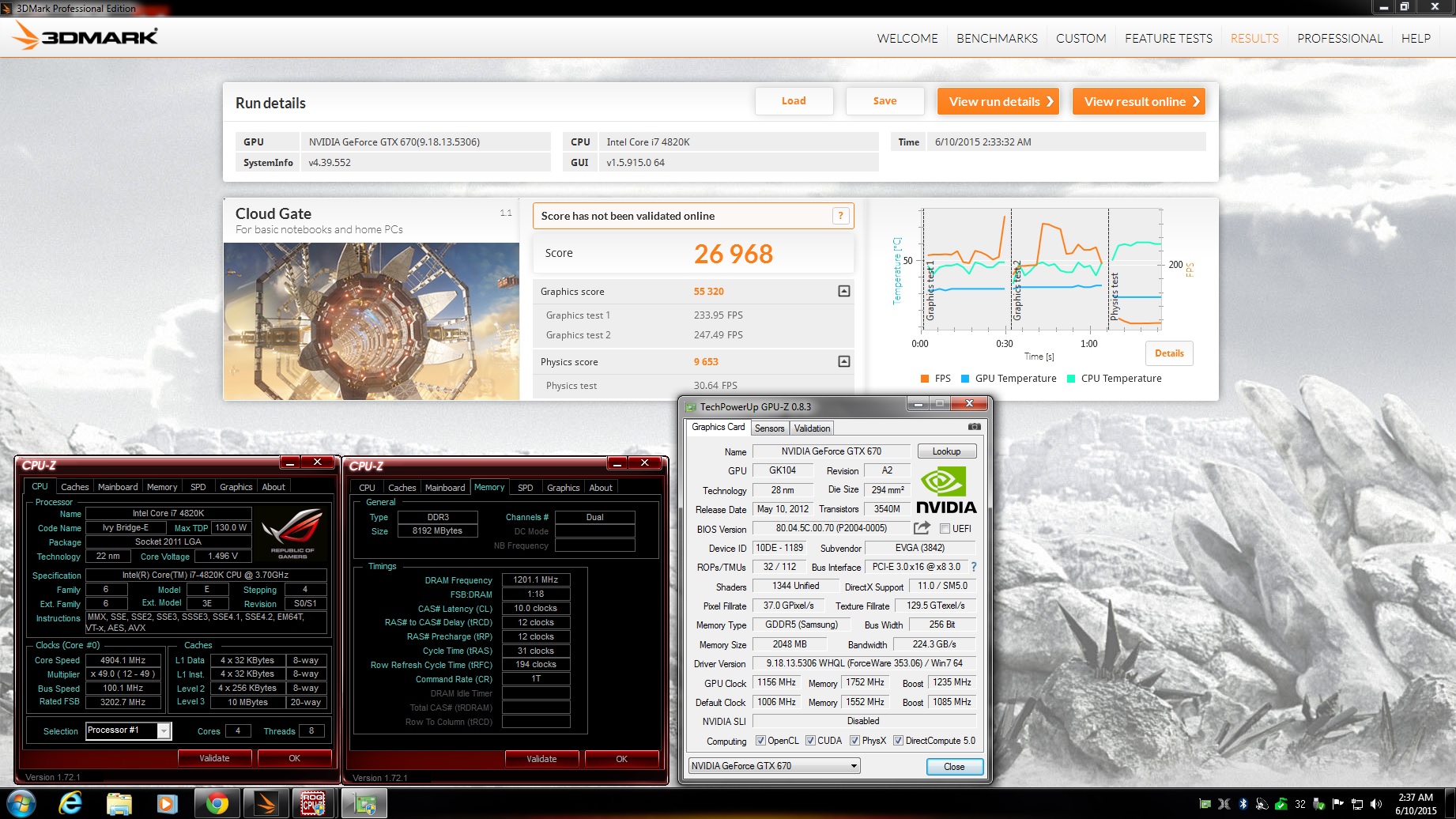Click the ROG logo in CPU-Z
The height and width of the screenshot is (819, 1456).
coord(292,534)
